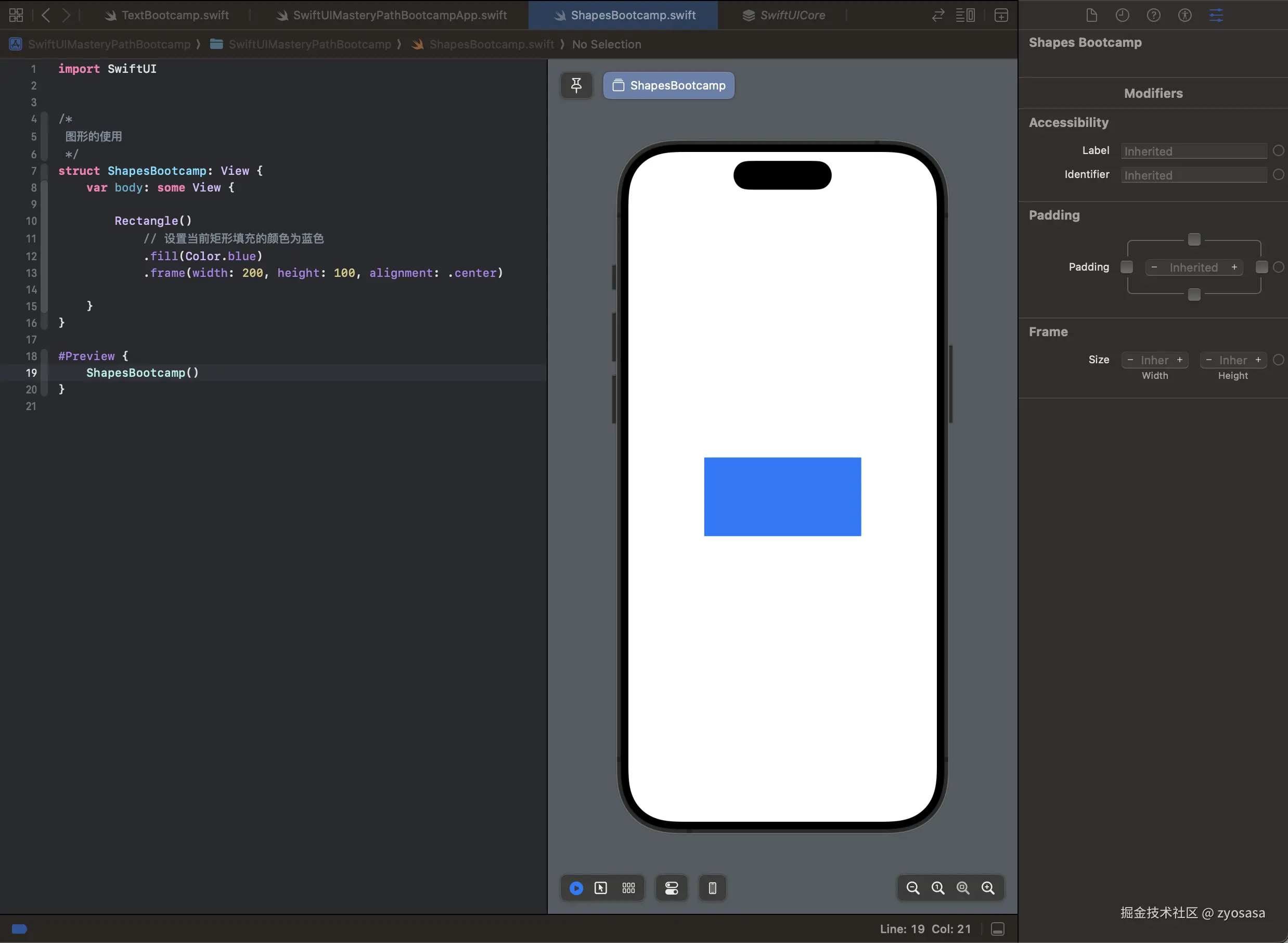Open the File inspector icon
The height and width of the screenshot is (943, 1288).
click(x=1091, y=16)
